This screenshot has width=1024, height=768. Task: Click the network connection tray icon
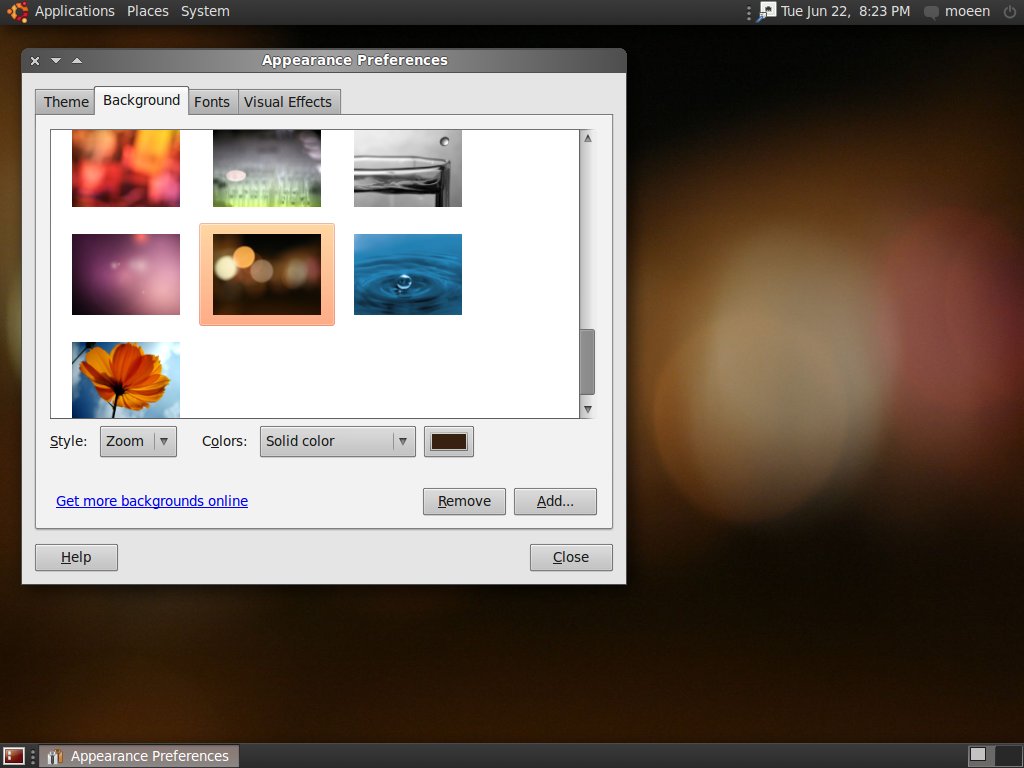pyautogui.click(x=767, y=11)
